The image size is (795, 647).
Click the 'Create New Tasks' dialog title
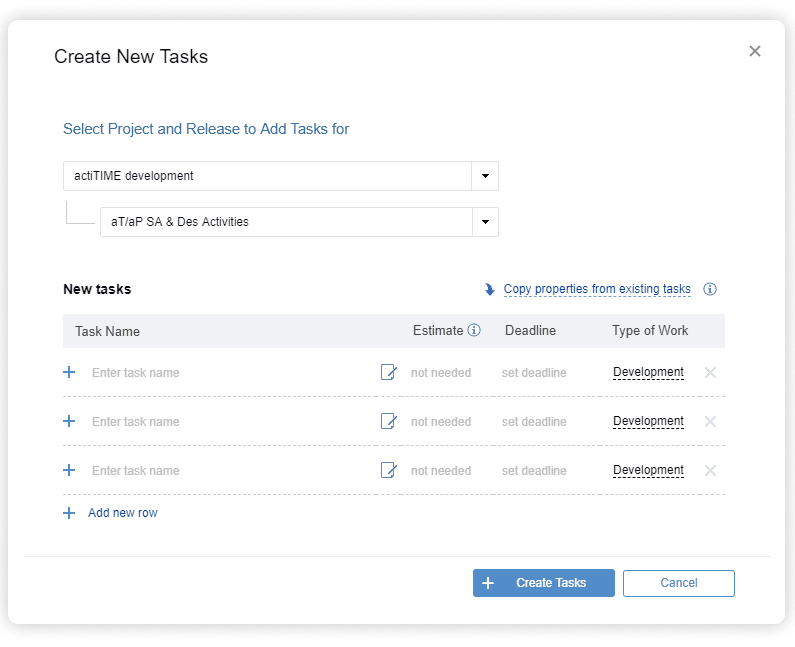click(131, 56)
